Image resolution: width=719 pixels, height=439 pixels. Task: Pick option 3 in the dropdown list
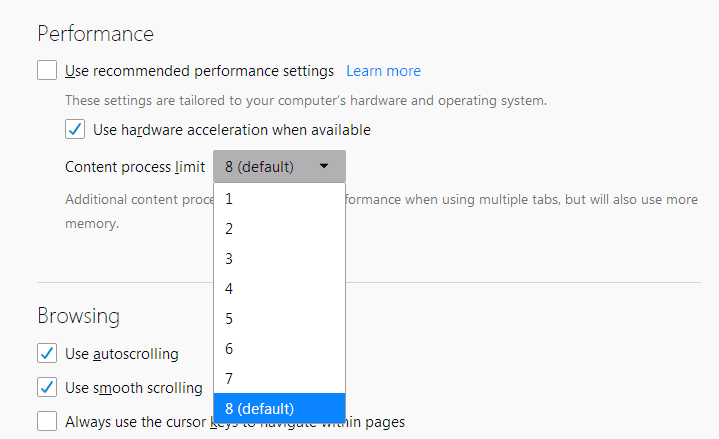(x=279, y=258)
